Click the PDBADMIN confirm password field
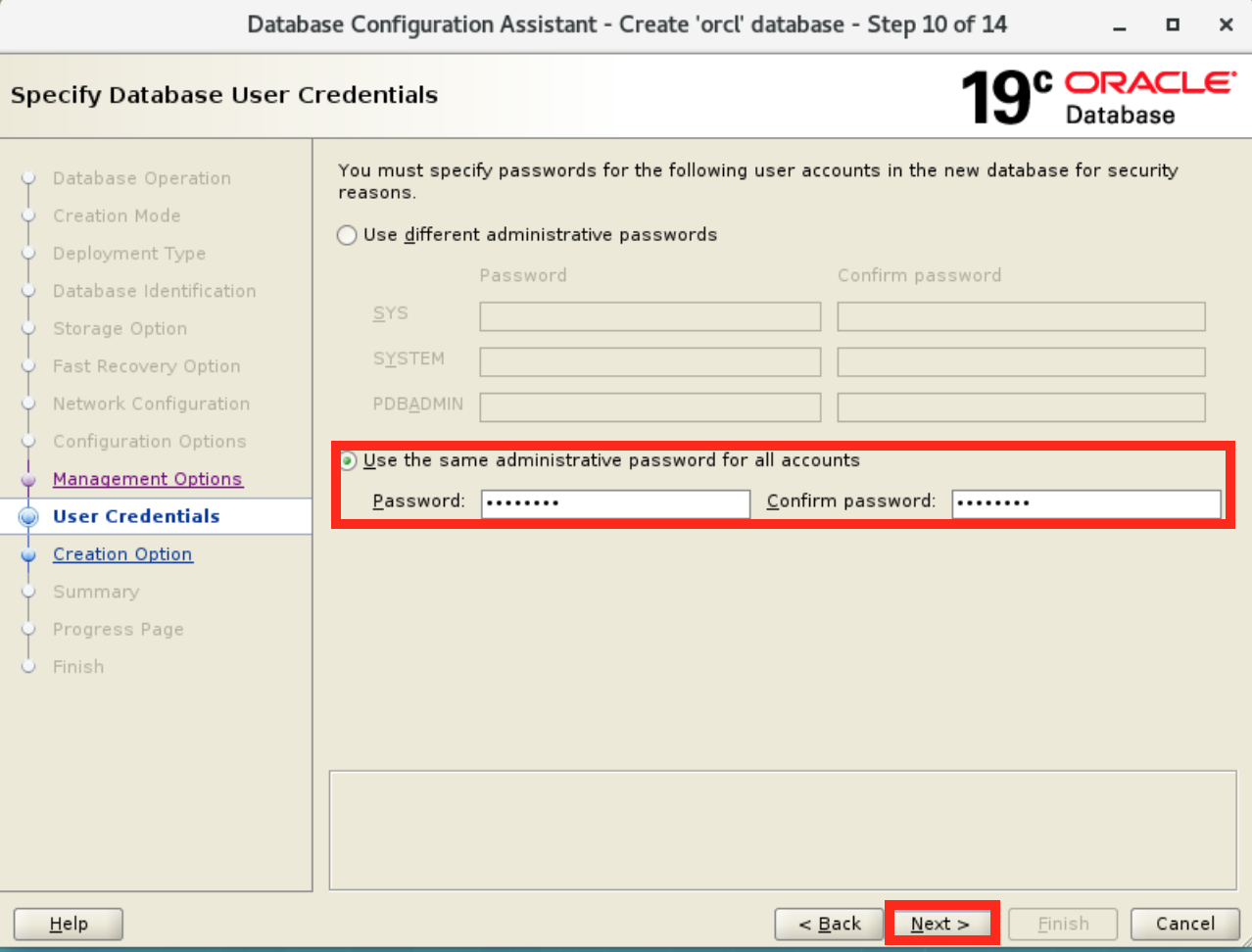The height and width of the screenshot is (952, 1252). tap(1021, 406)
